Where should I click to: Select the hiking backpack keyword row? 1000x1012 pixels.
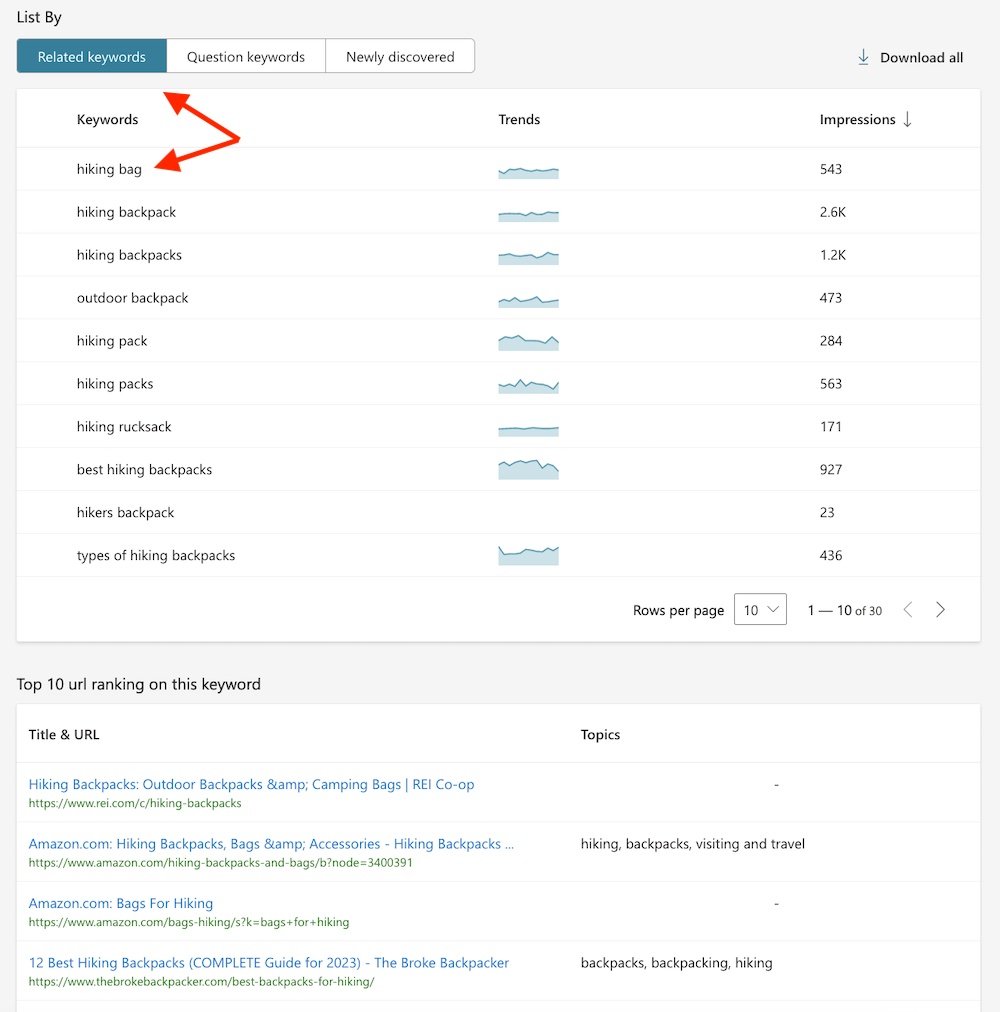[126, 212]
